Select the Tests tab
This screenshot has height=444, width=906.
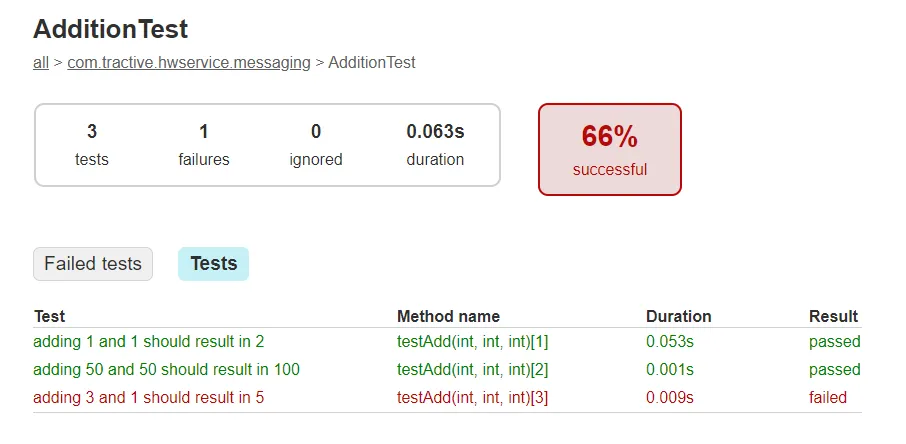(213, 264)
